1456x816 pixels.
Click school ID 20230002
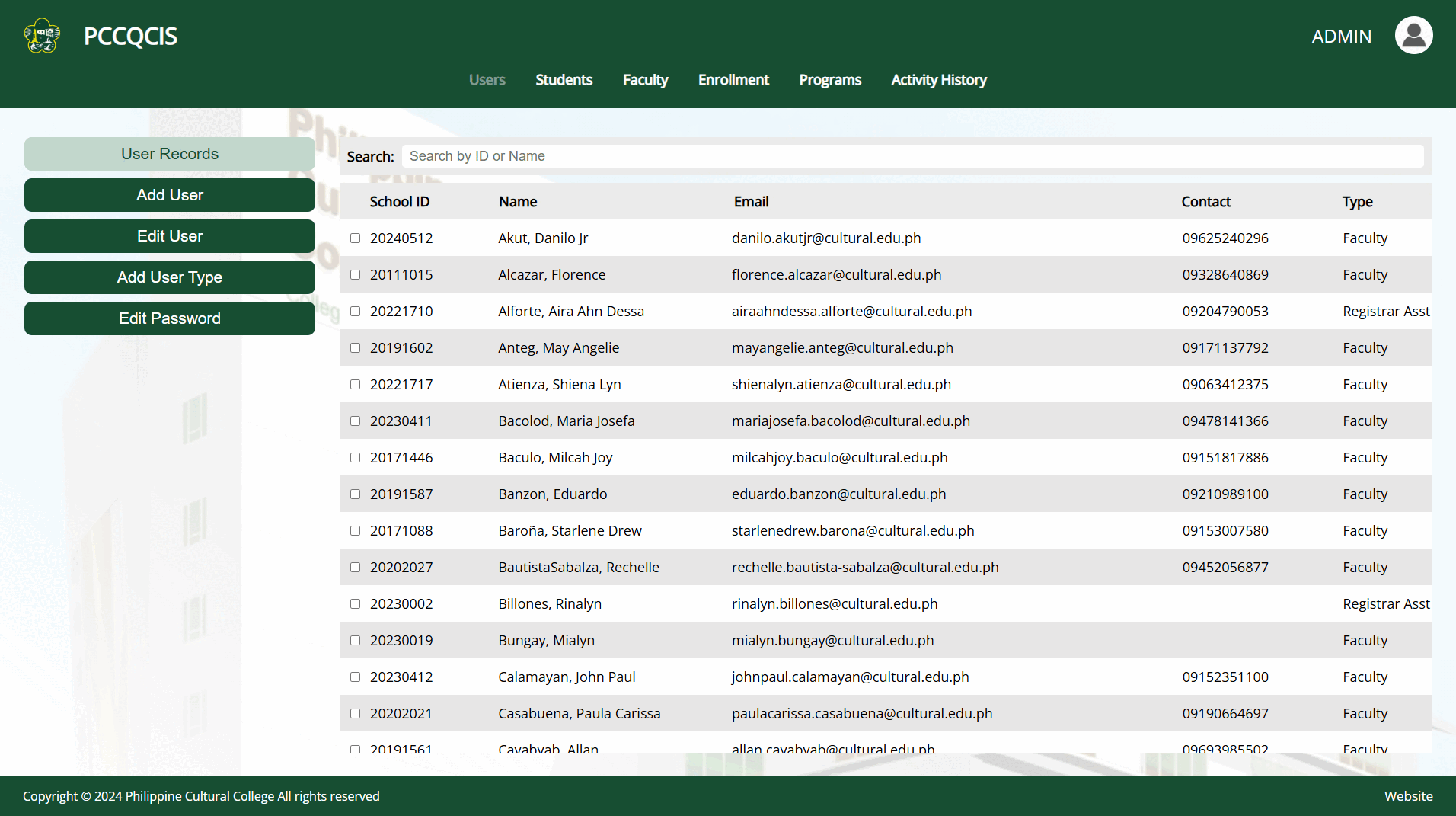(x=401, y=604)
